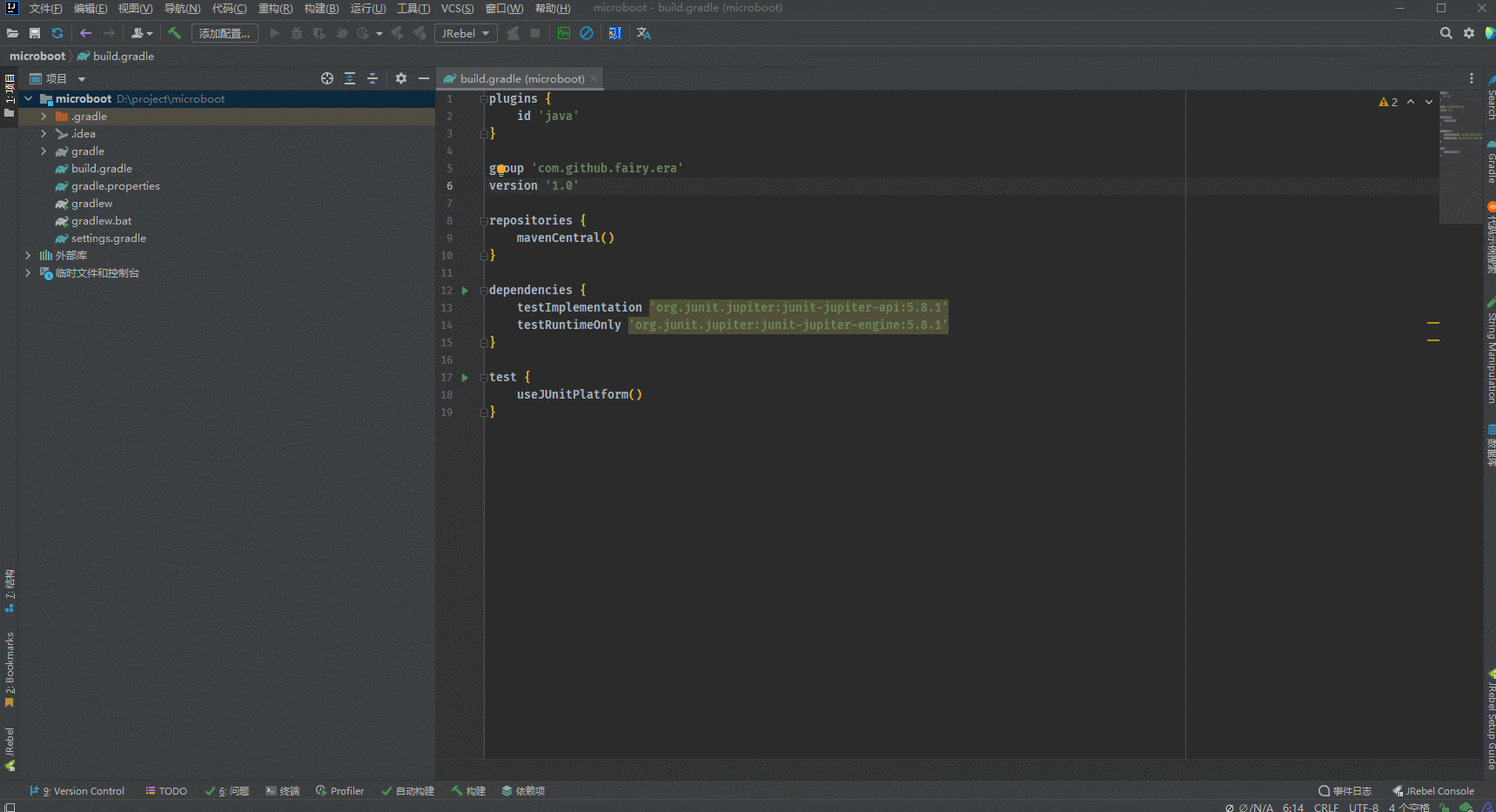1496x812 pixels.
Task: Navigate forward with the right arrow icon
Action: coord(109,33)
